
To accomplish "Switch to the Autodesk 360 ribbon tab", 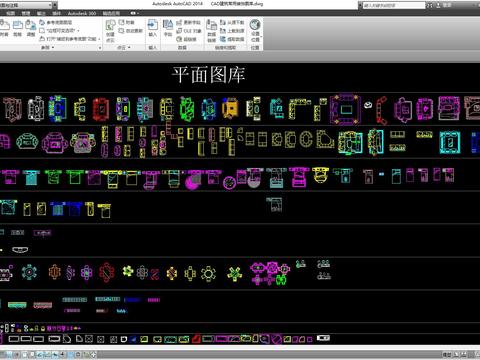I will [x=82, y=13].
